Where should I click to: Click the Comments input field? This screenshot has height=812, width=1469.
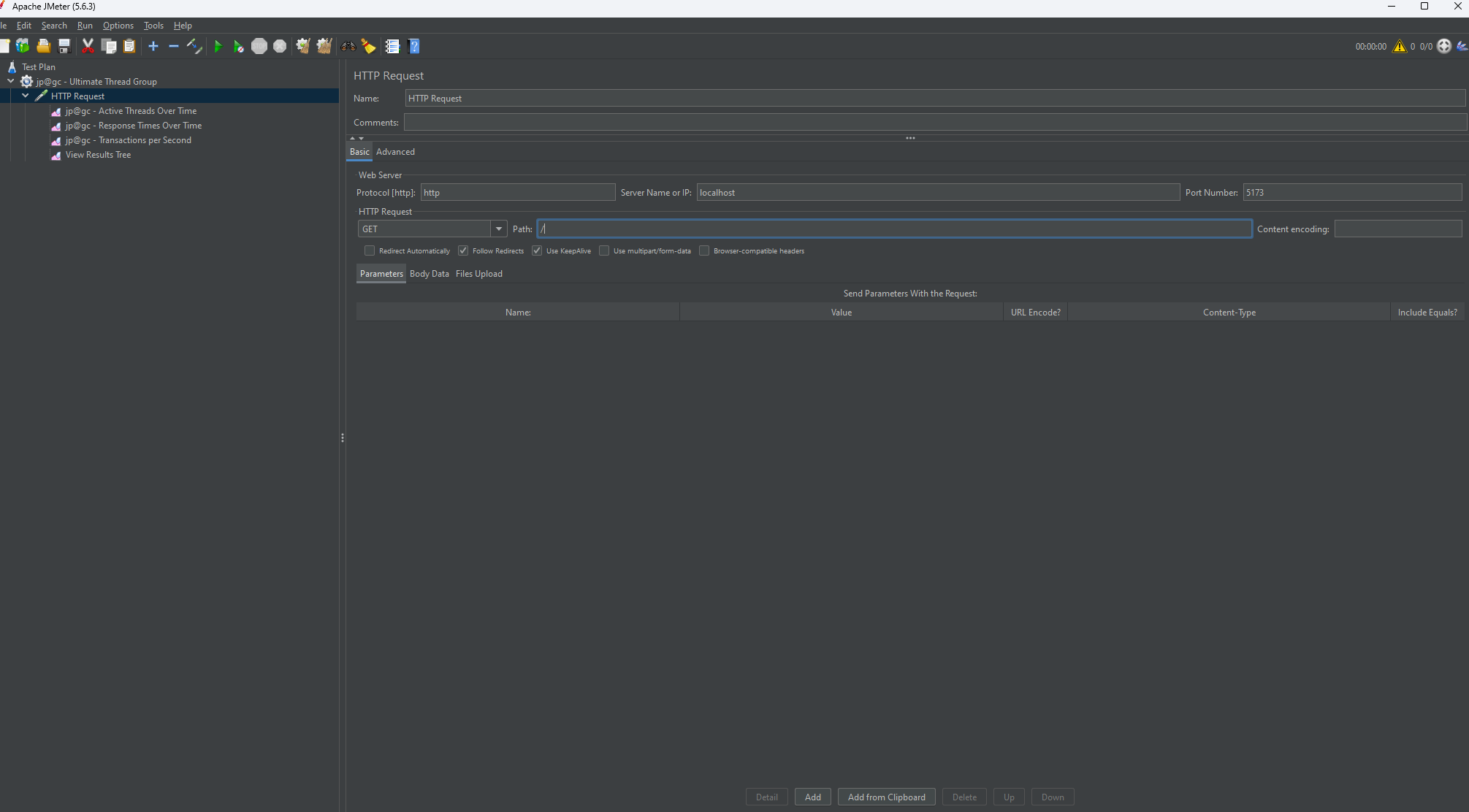point(935,122)
